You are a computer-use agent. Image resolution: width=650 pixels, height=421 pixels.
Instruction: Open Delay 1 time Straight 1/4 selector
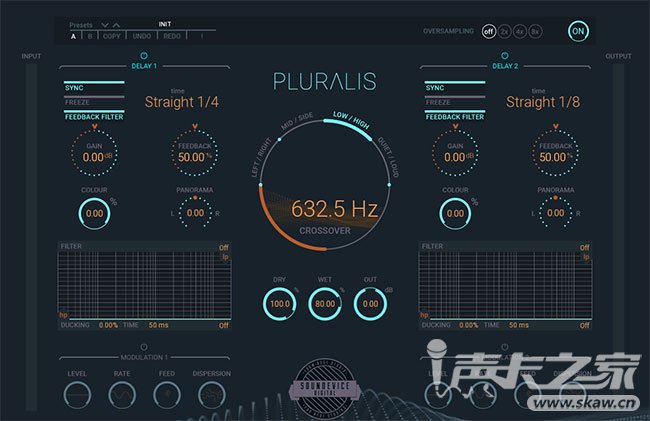(182, 102)
